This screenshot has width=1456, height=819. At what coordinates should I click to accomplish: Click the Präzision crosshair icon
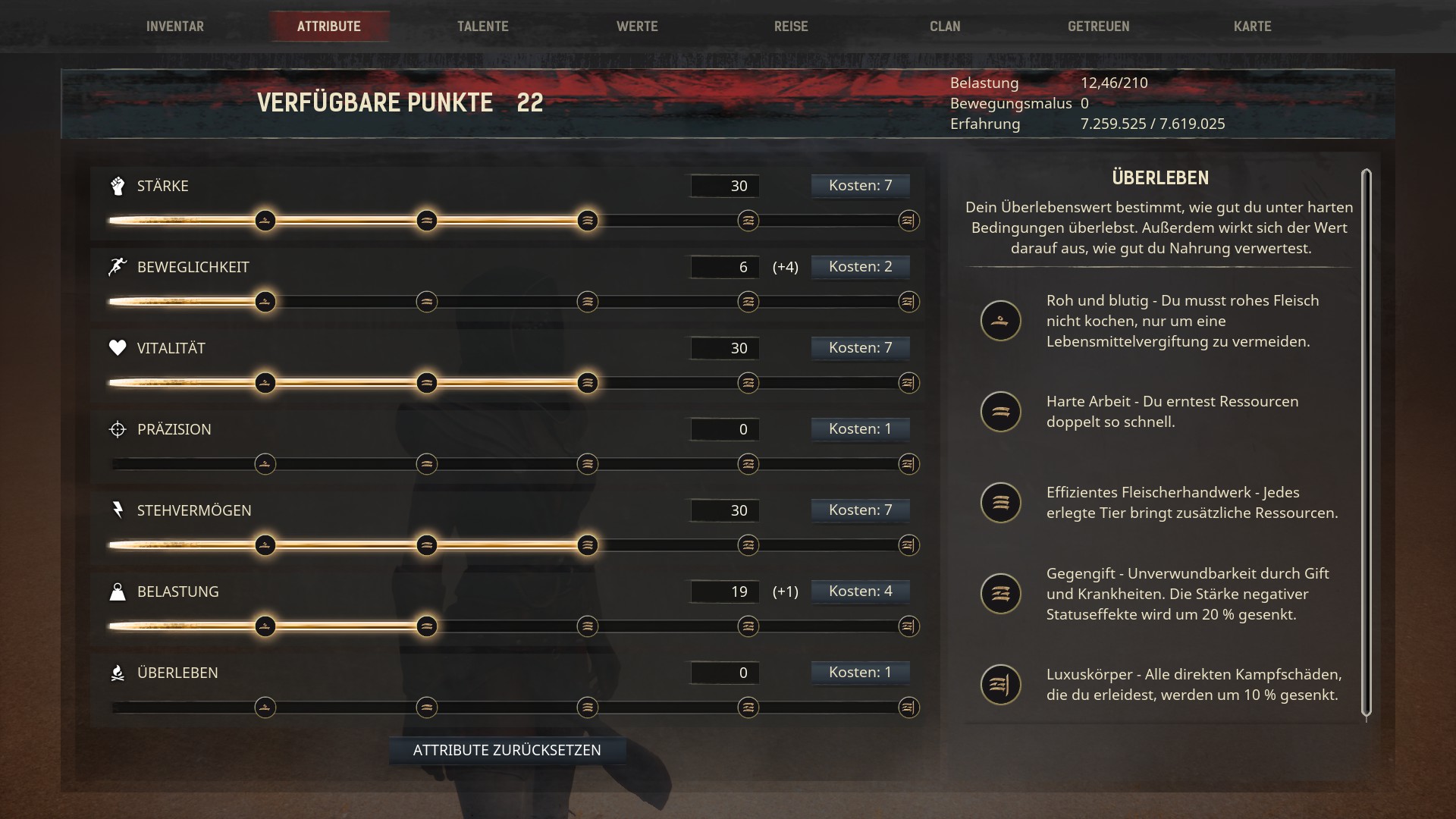pos(118,429)
